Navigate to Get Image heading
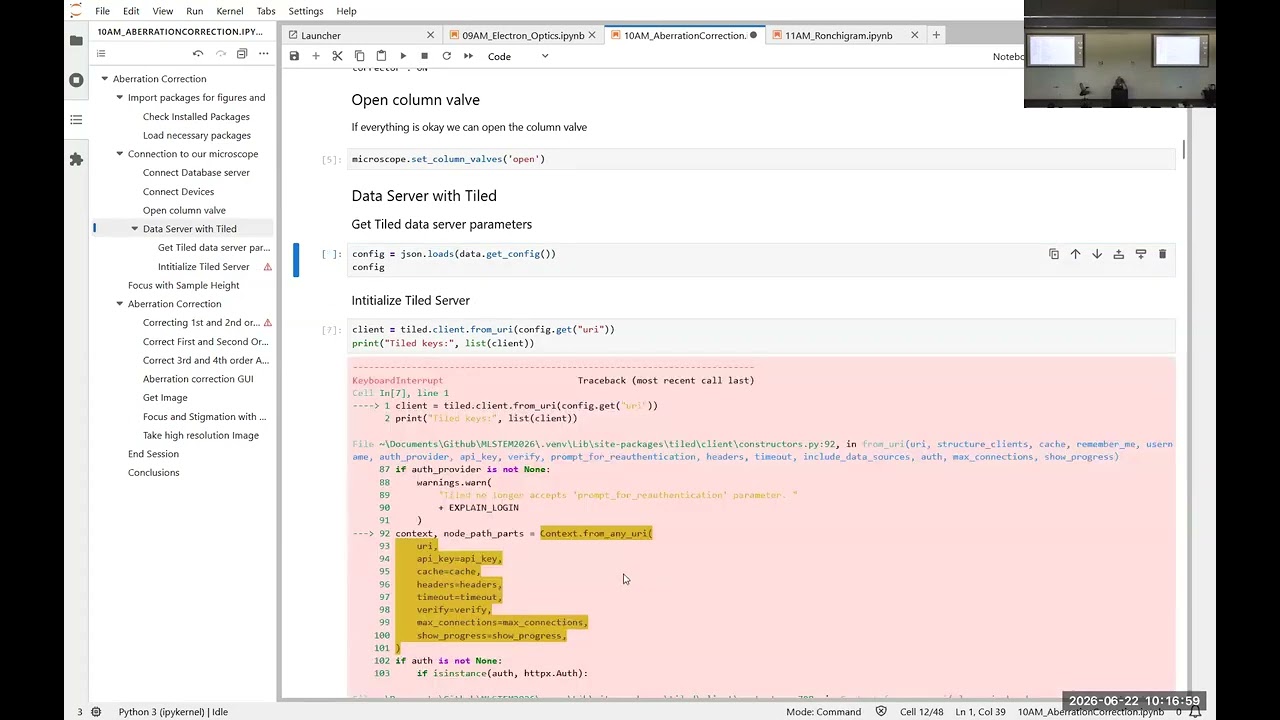 pyautogui.click(x=165, y=398)
